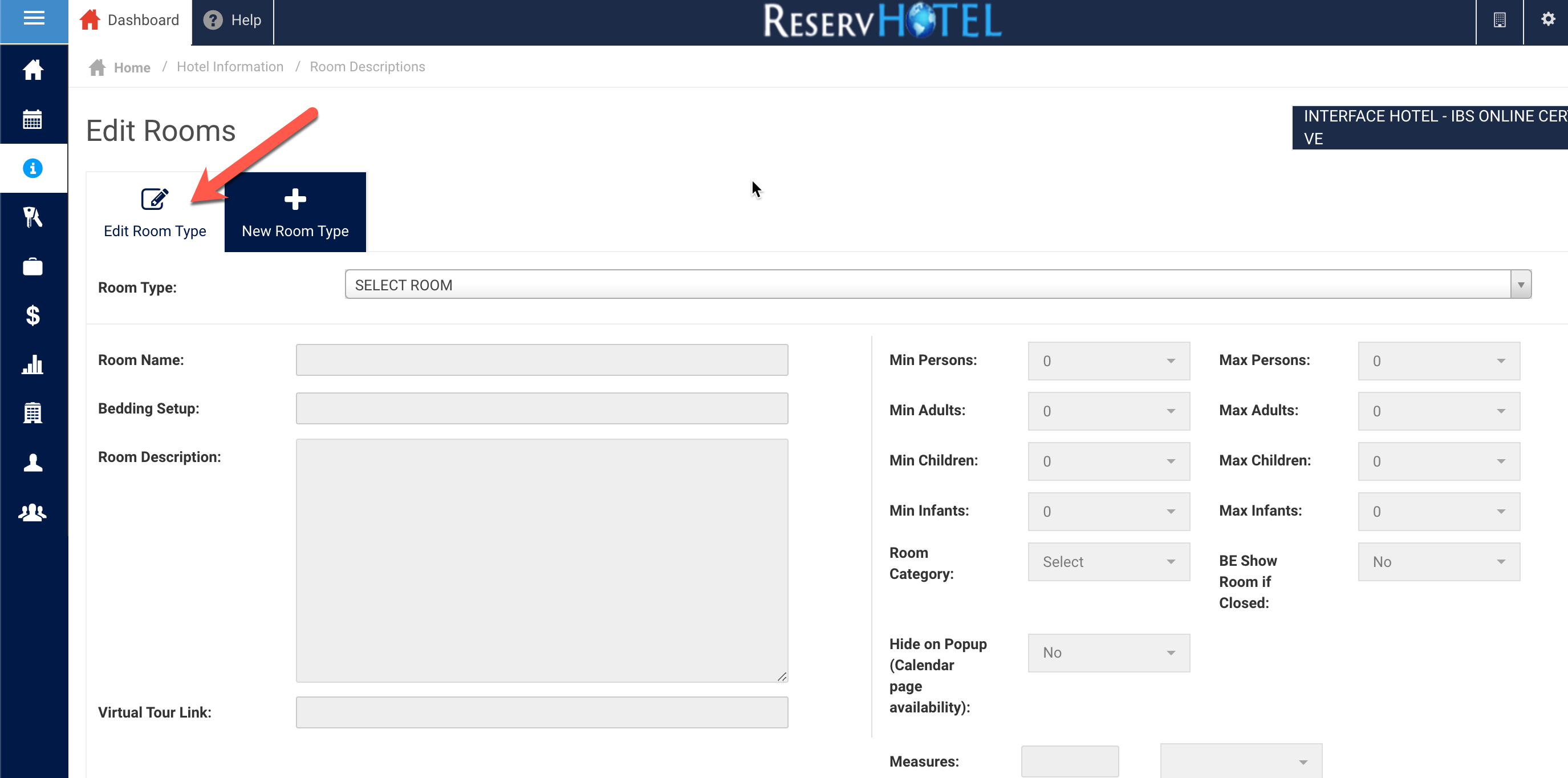This screenshot has height=778, width=1568.
Task: Open the Min Persons dropdown
Action: 1108,361
